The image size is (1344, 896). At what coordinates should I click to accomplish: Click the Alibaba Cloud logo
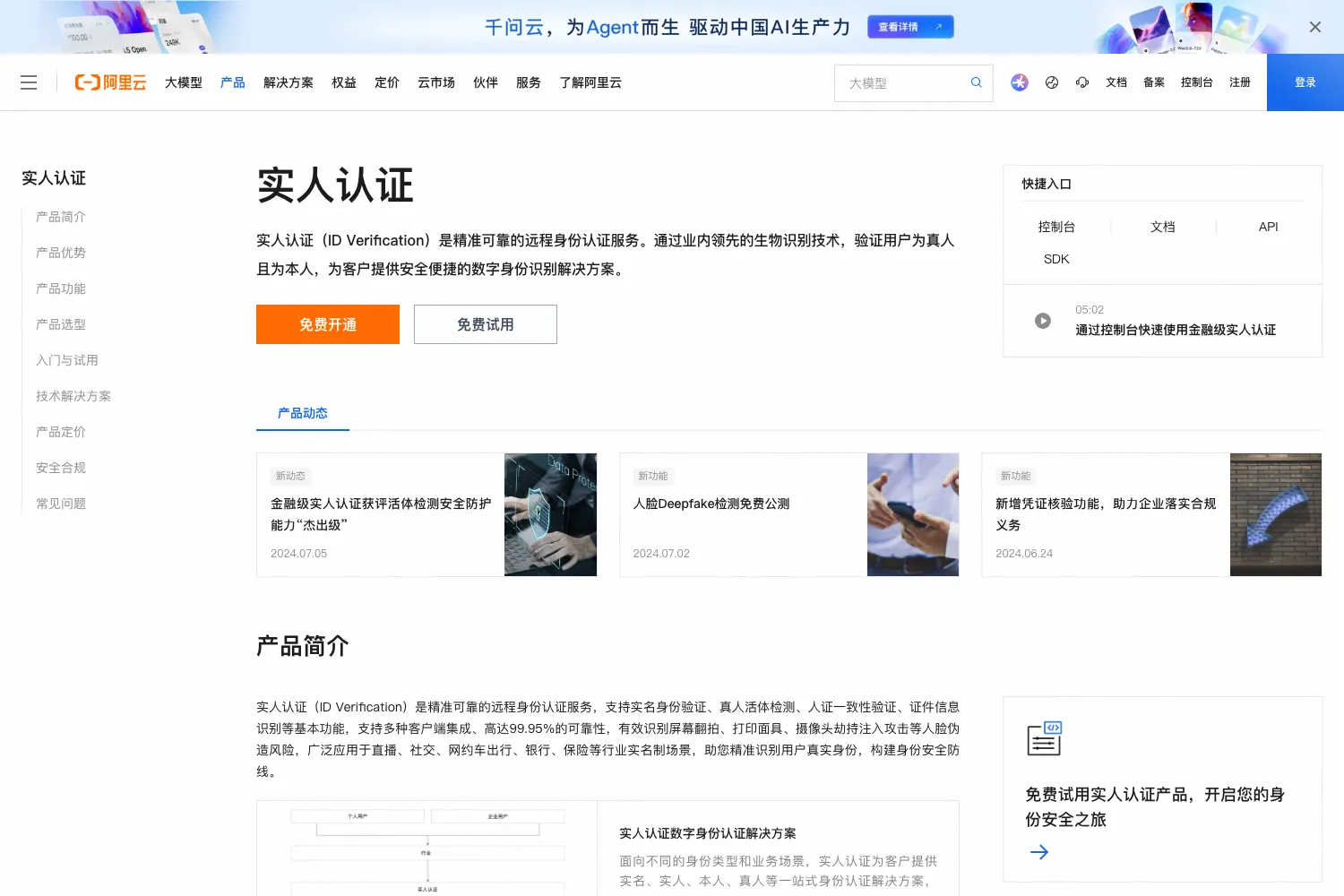click(110, 82)
